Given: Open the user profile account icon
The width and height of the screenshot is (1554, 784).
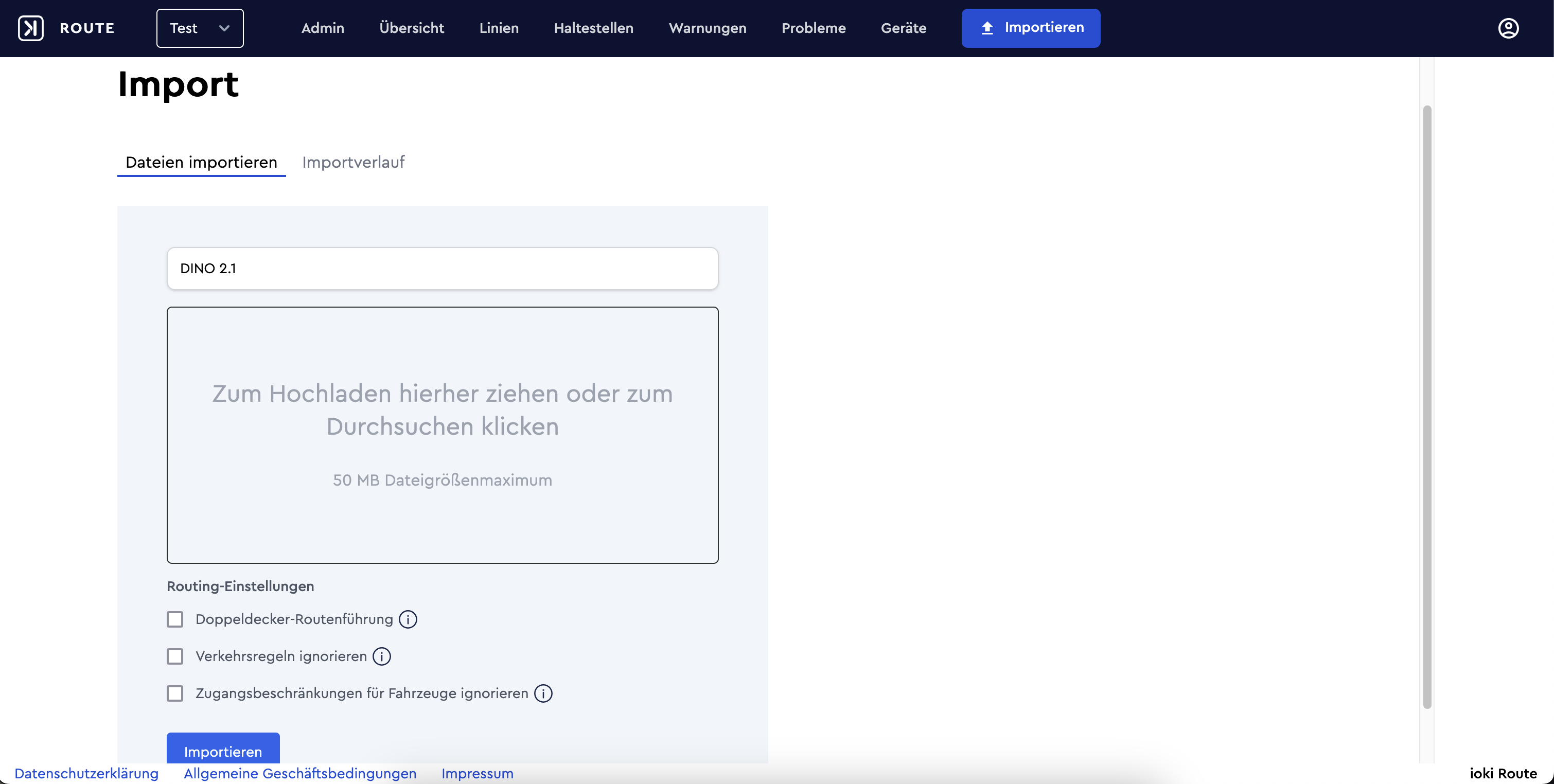Looking at the screenshot, I should [x=1508, y=28].
